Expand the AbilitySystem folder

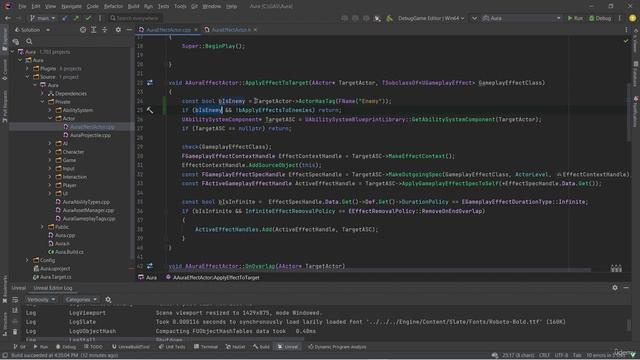(50, 110)
